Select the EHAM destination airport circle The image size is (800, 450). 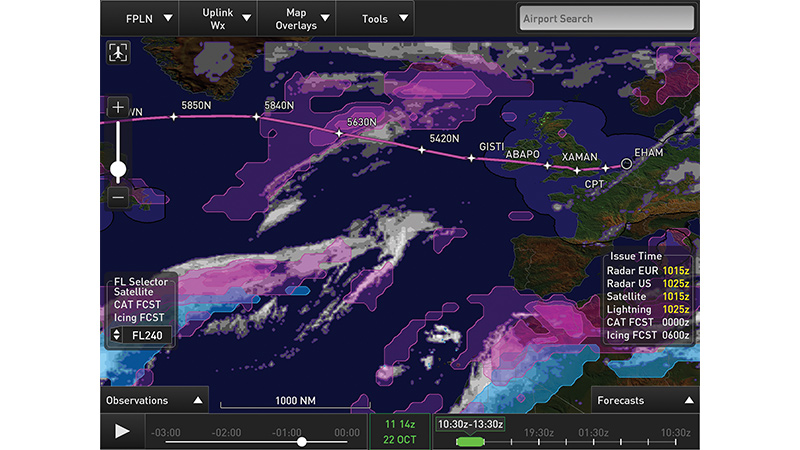626,164
